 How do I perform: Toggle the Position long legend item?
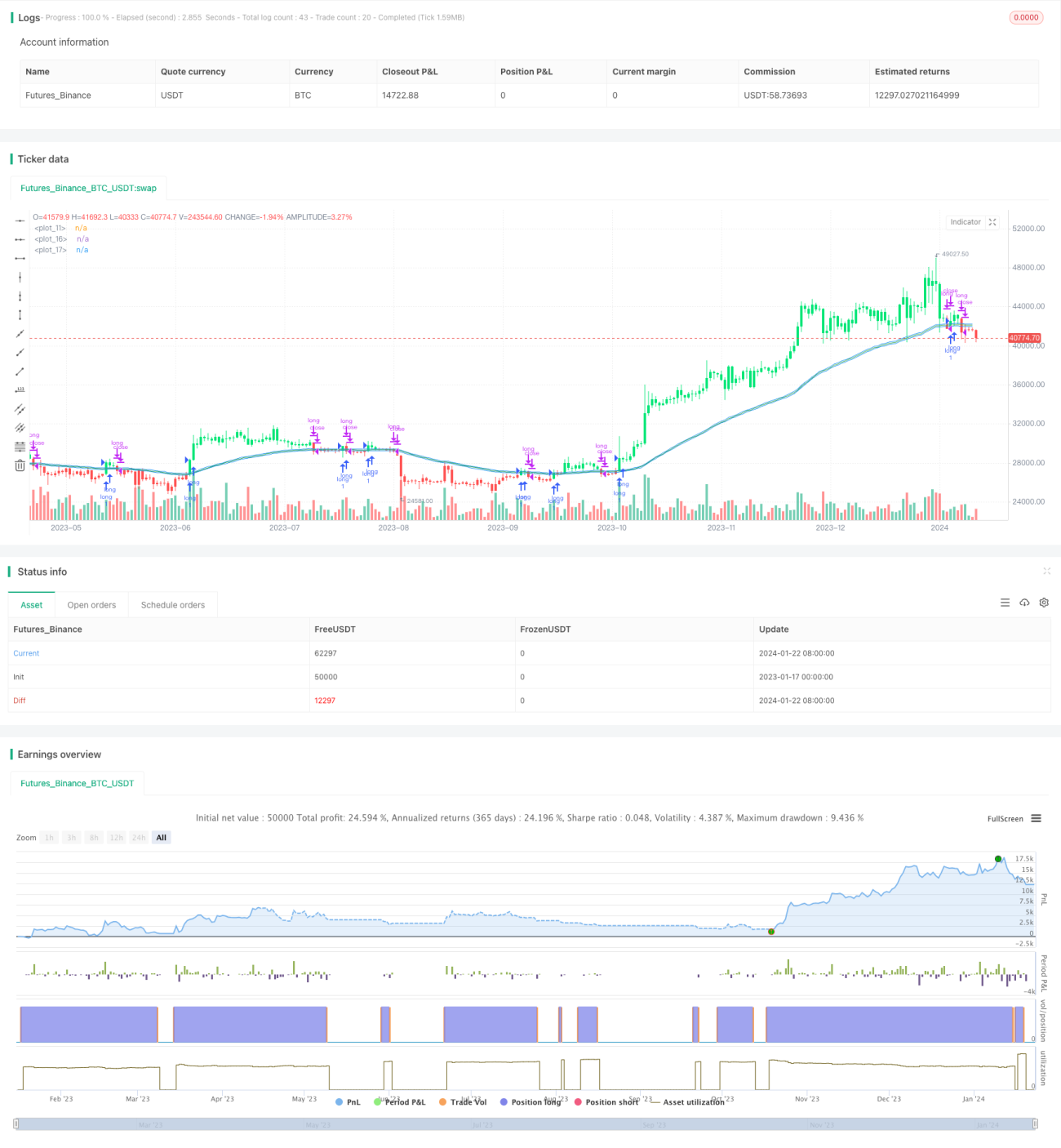click(530, 1102)
